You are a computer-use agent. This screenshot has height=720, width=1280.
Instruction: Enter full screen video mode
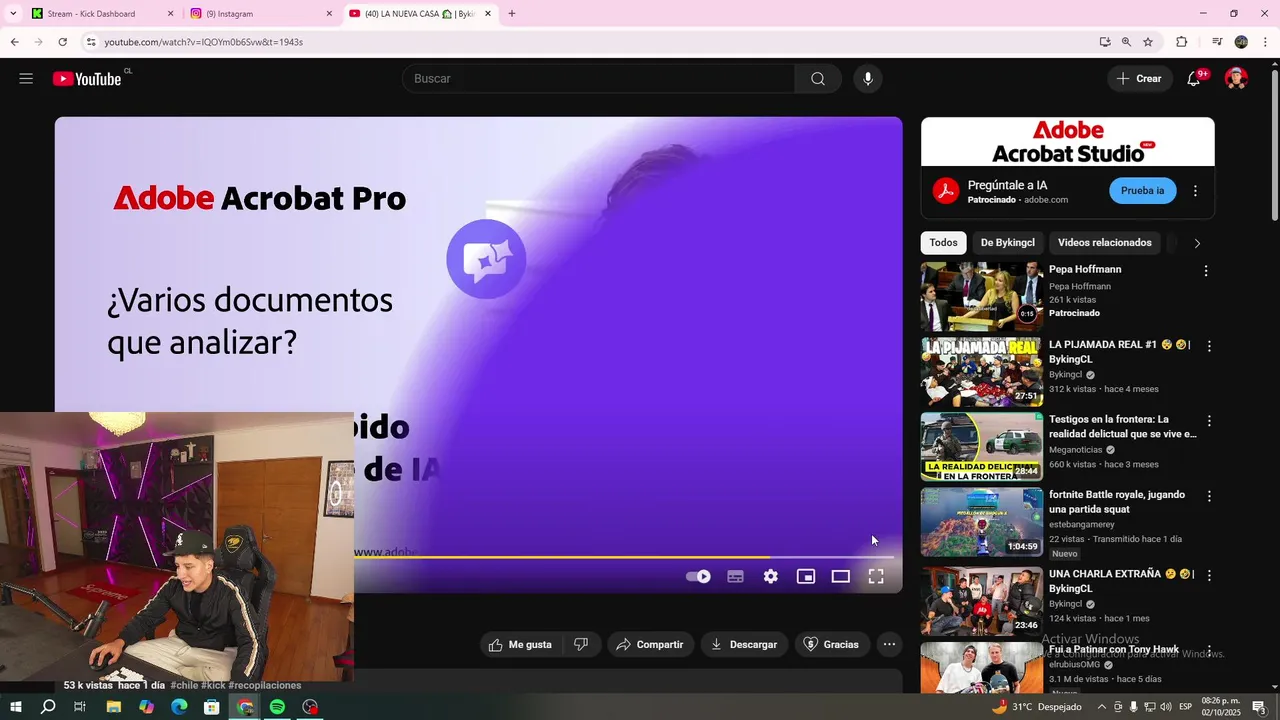click(x=875, y=576)
